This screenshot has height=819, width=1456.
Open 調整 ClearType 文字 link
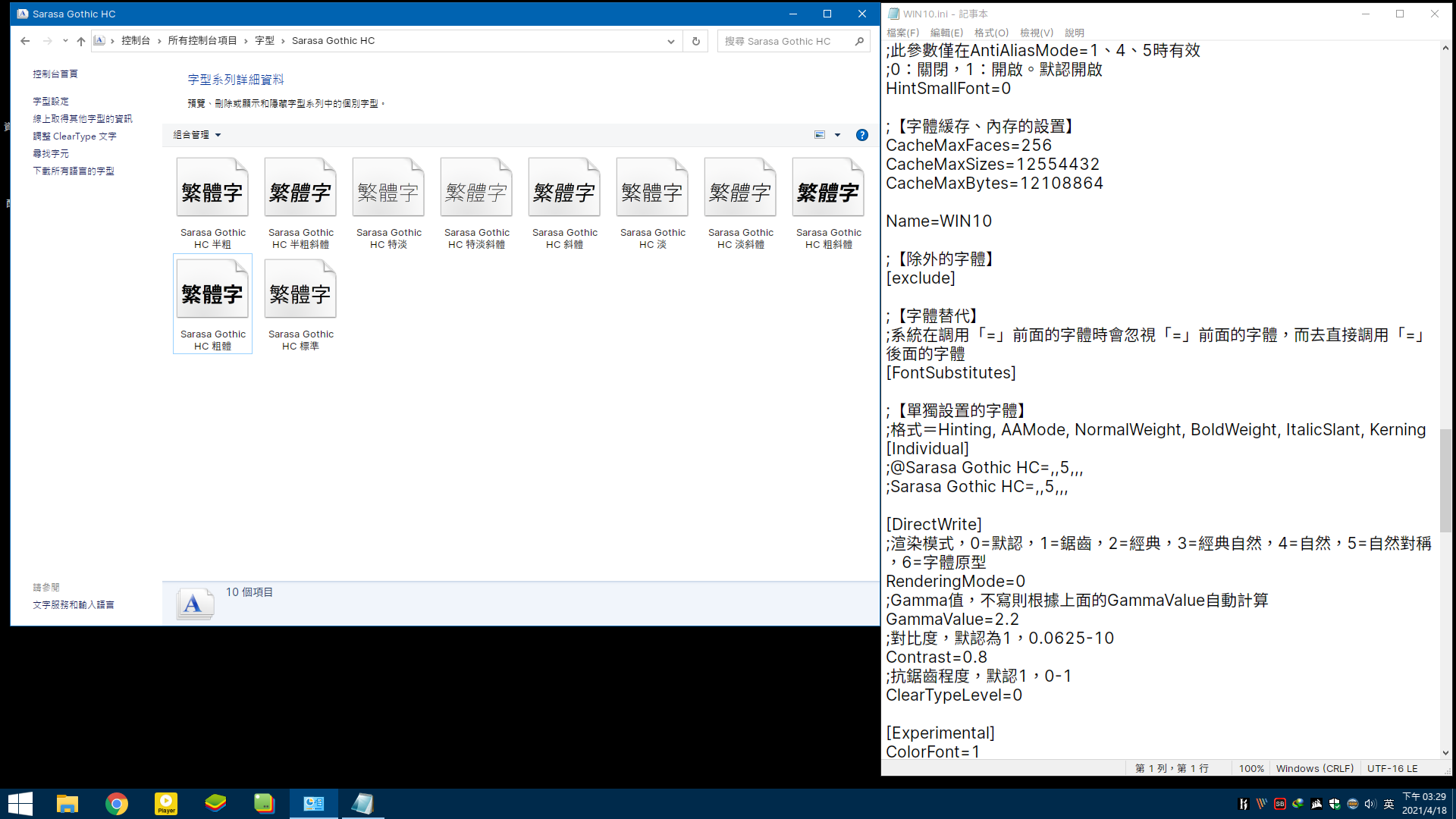[74, 136]
